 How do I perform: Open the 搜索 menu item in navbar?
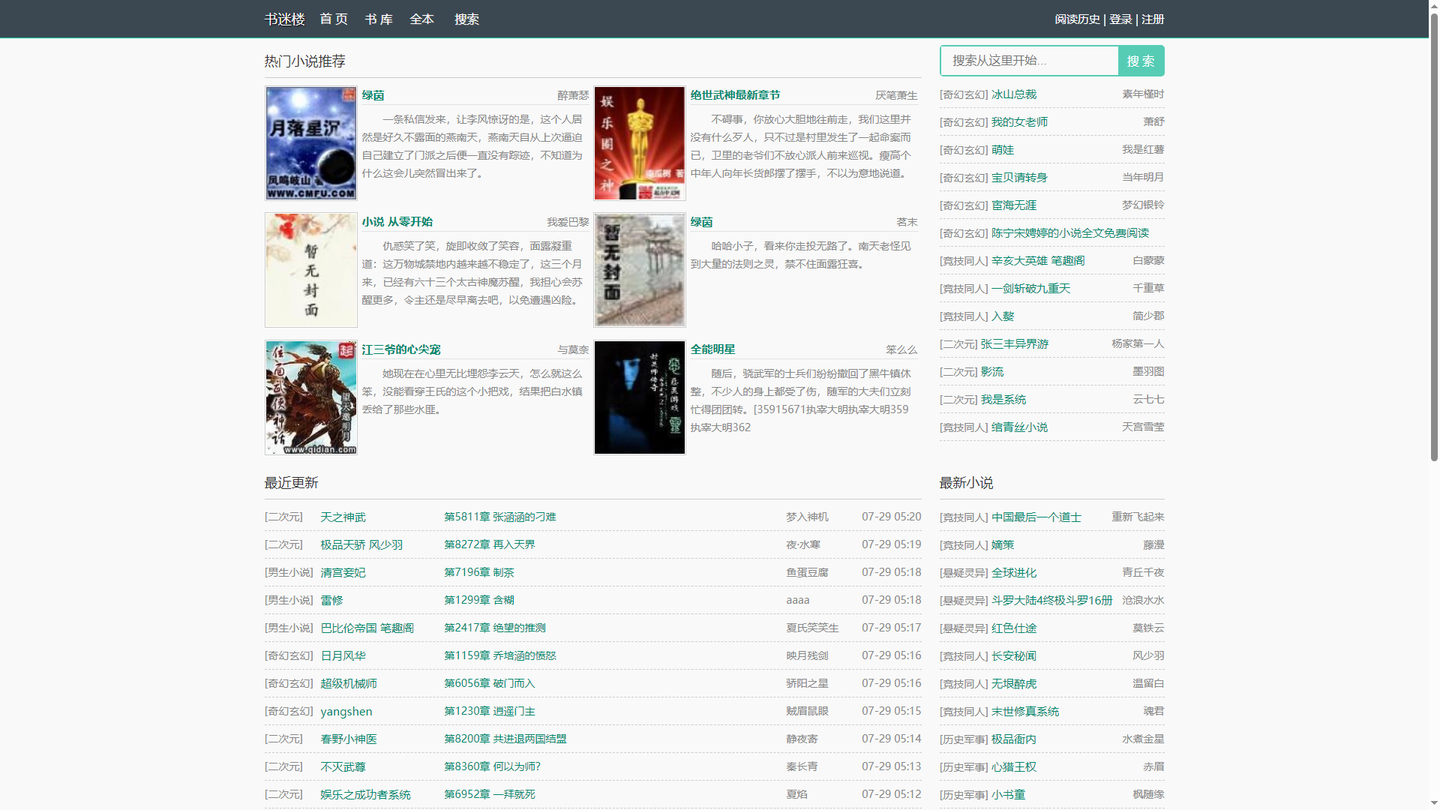tap(467, 19)
